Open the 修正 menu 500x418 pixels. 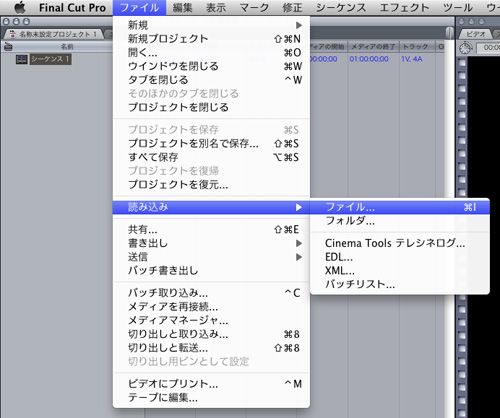292,8
